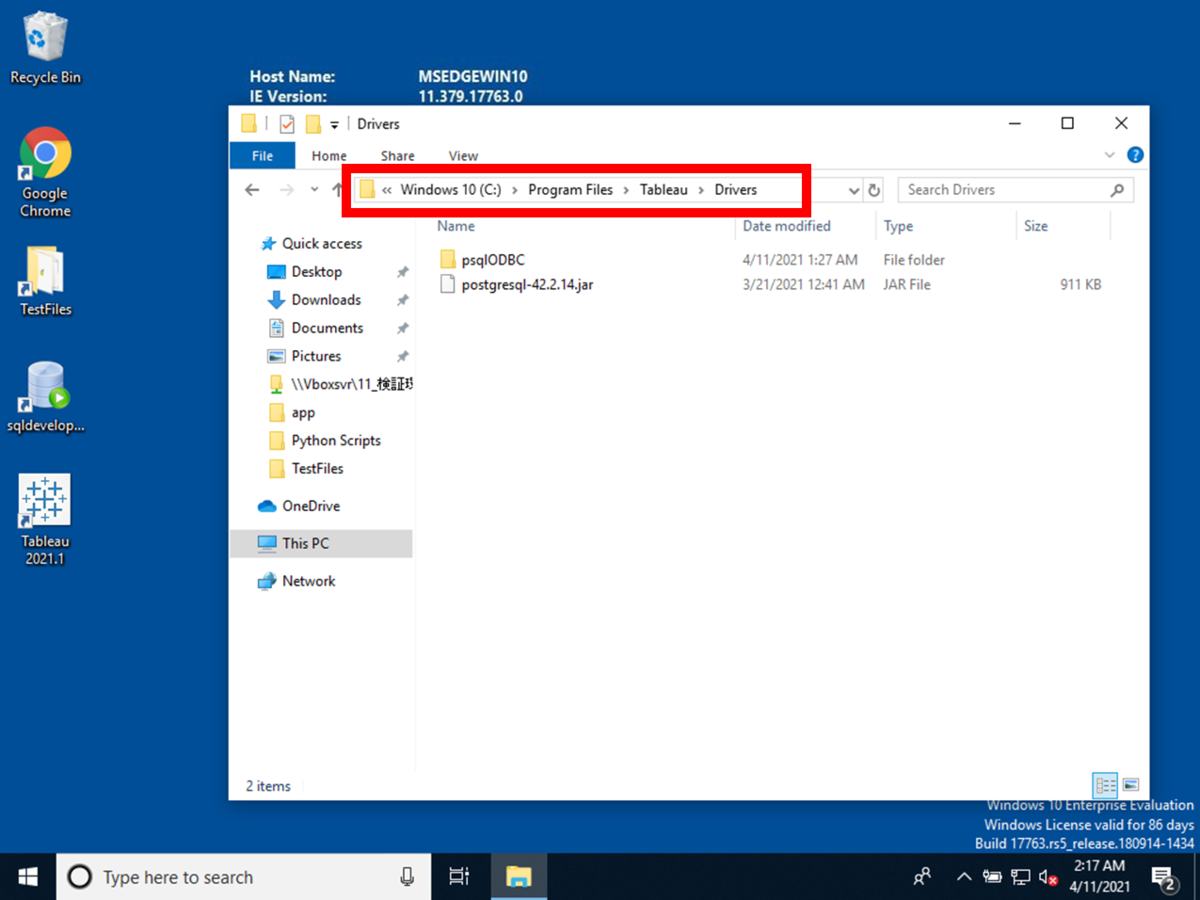Click the '911 KB' size cell
This screenshot has width=1200, height=900.
pos(1080,285)
